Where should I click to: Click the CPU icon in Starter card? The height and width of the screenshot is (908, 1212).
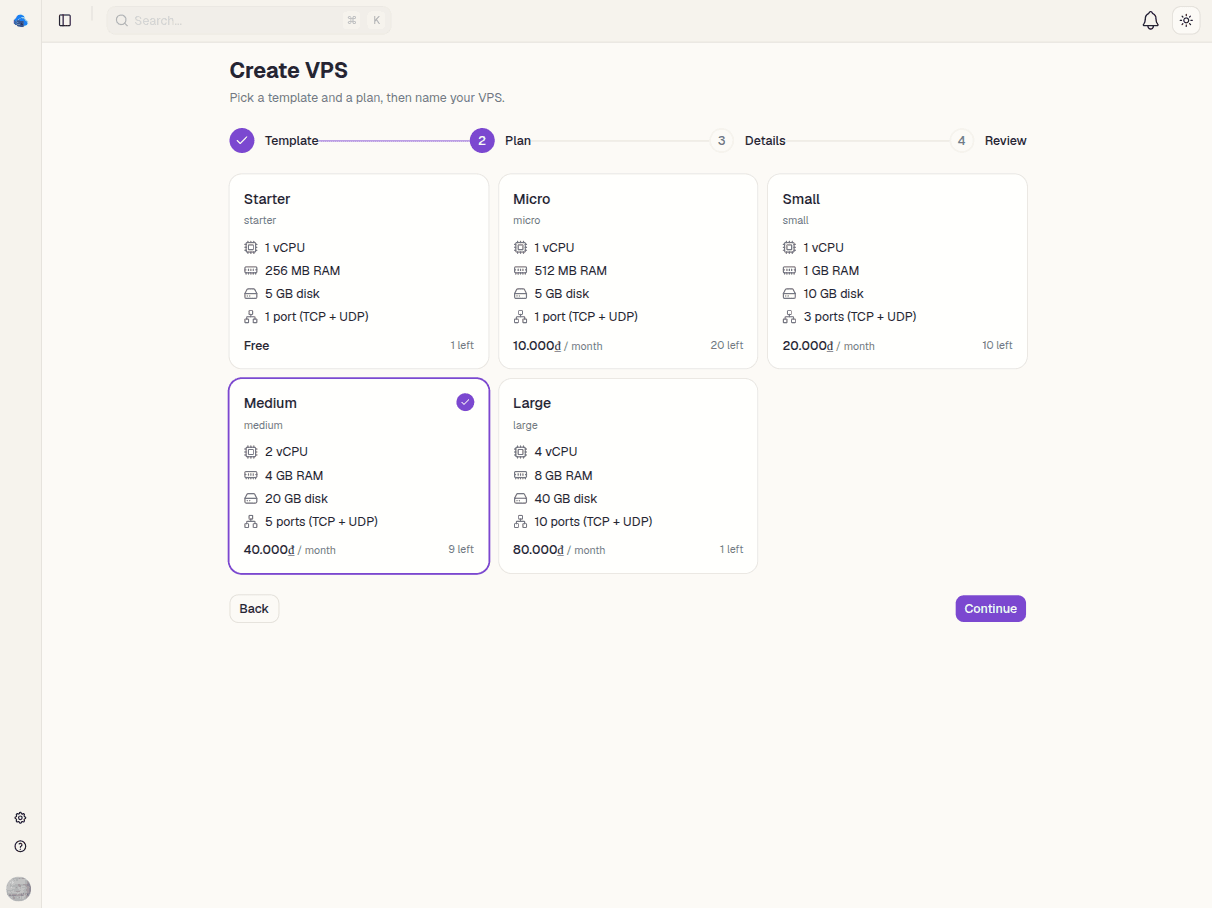pyautogui.click(x=251, y=247)
